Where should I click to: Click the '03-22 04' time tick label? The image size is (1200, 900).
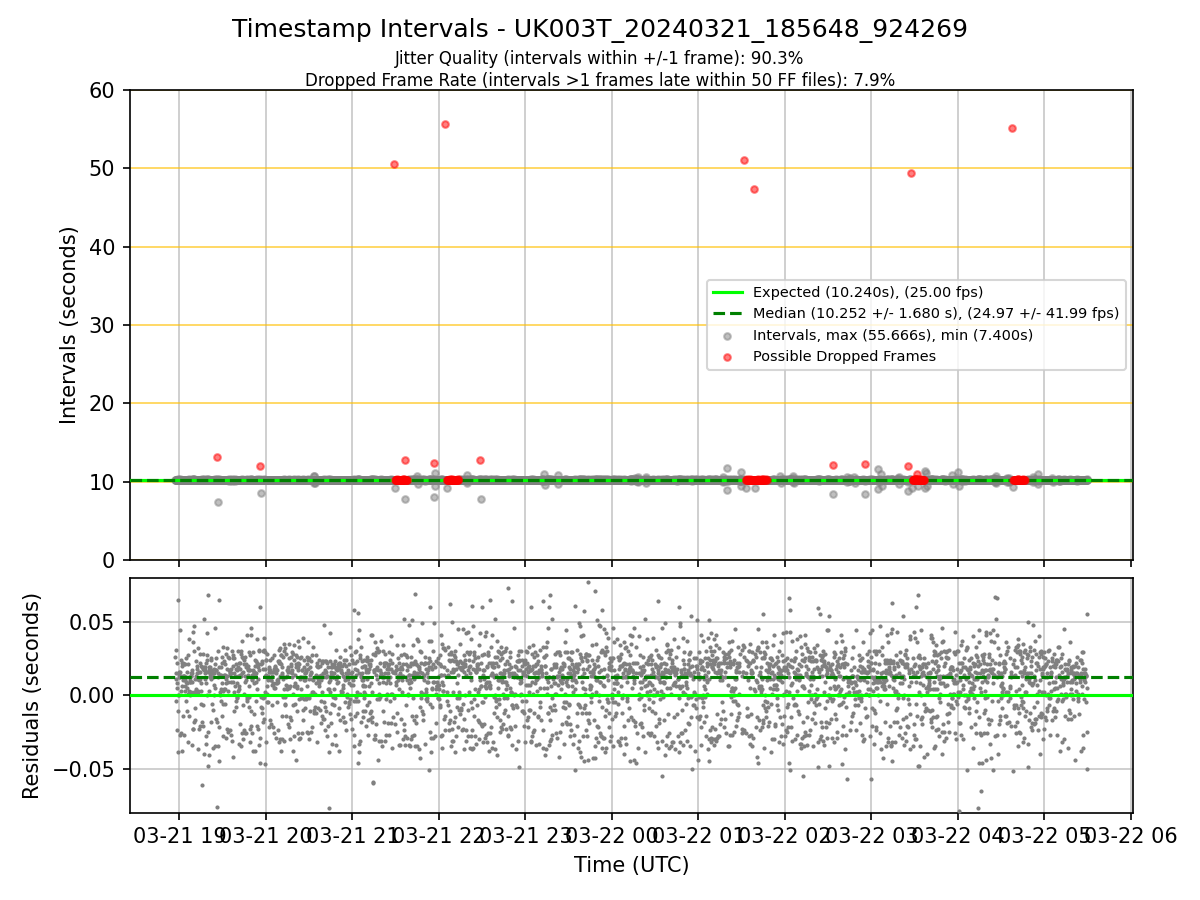point(957,836)
